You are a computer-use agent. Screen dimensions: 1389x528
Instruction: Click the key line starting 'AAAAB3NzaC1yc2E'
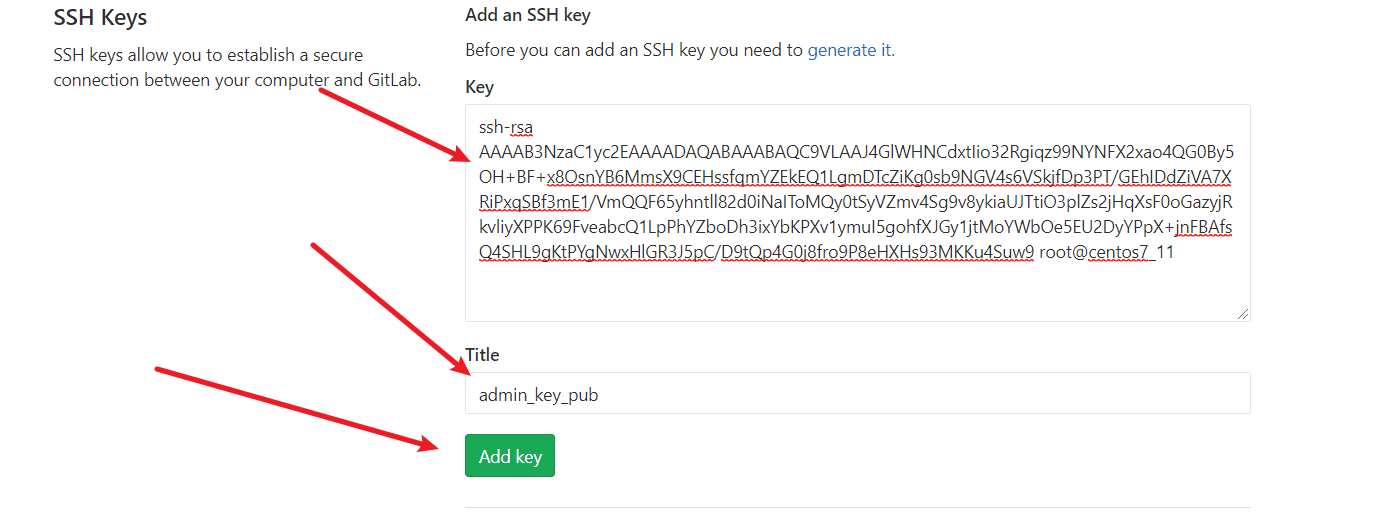coord(856,152)
